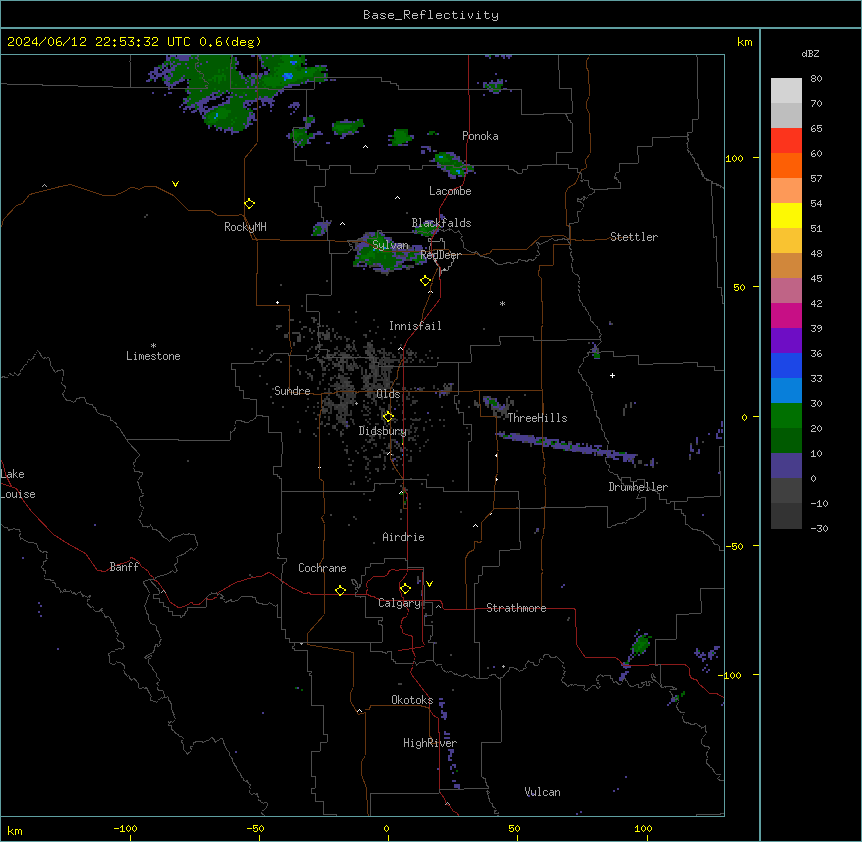This screenshot has height=842, width=862.
Task: Click the white plus marker west of Drumheller
Action: pyautogui.click(x=612, y=375)
